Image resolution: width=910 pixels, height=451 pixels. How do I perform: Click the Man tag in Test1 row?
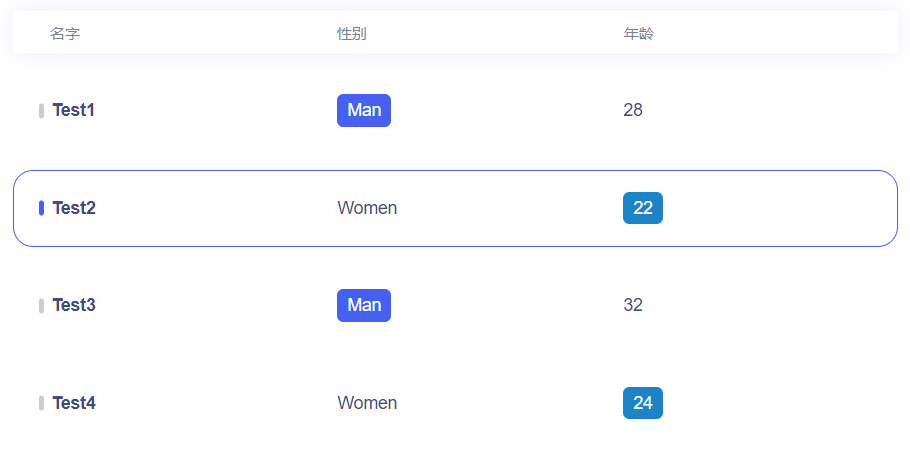click(x=364, y=110)
